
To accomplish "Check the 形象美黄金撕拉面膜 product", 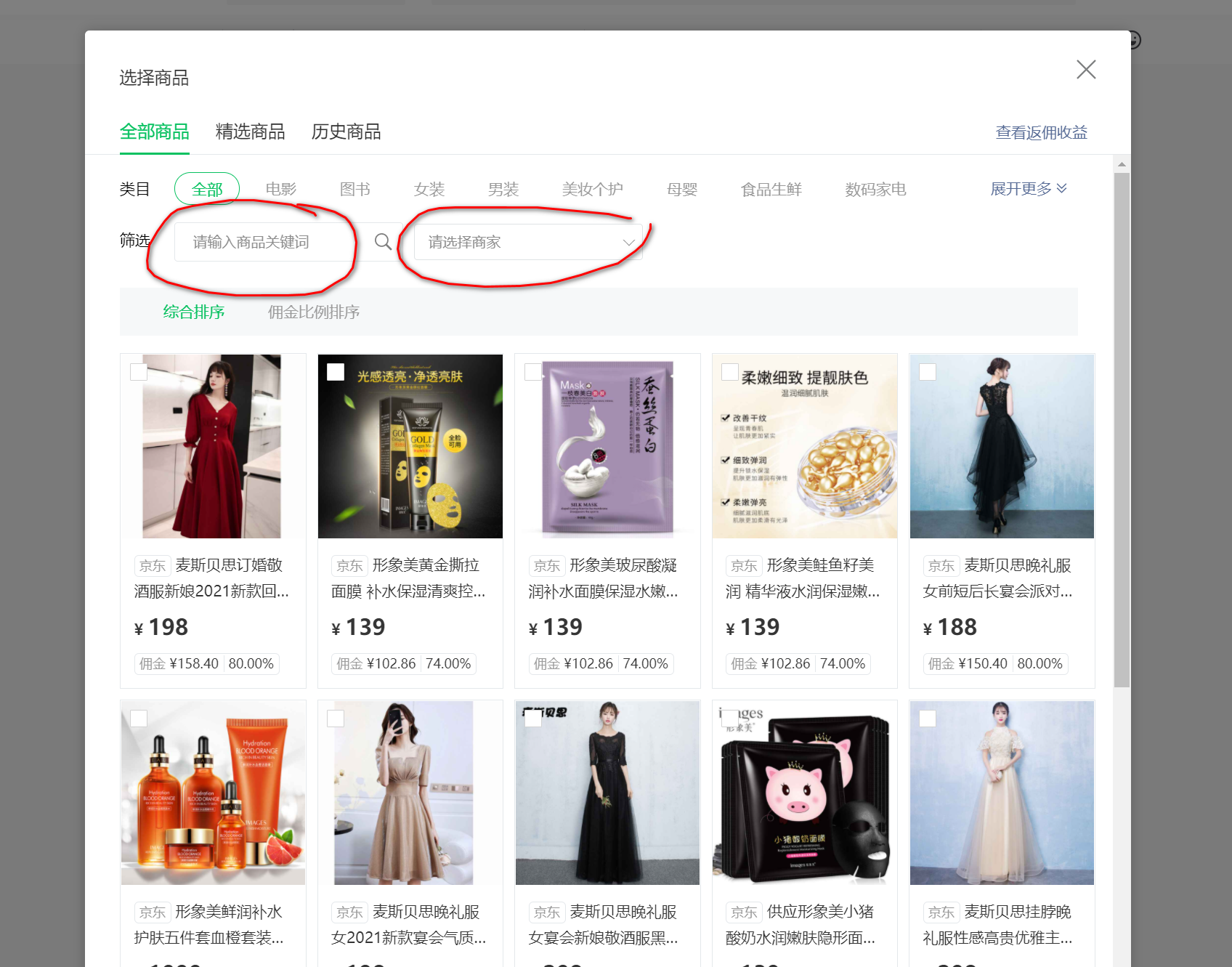I will [x=336, y=372].
